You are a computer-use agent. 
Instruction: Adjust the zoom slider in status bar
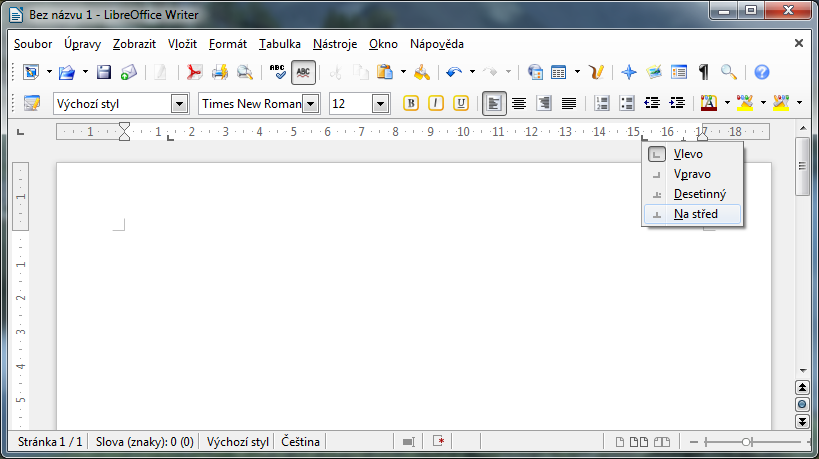747,442
